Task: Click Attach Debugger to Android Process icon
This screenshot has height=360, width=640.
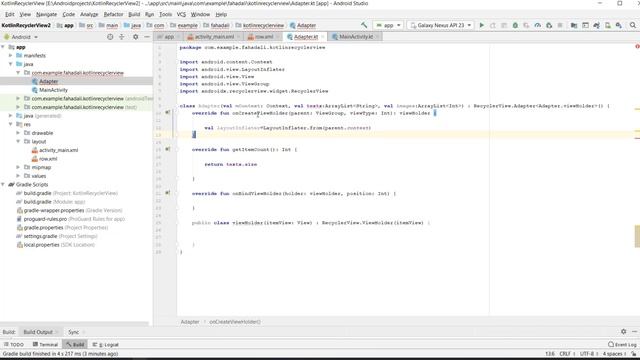Action: click(549, 25)
